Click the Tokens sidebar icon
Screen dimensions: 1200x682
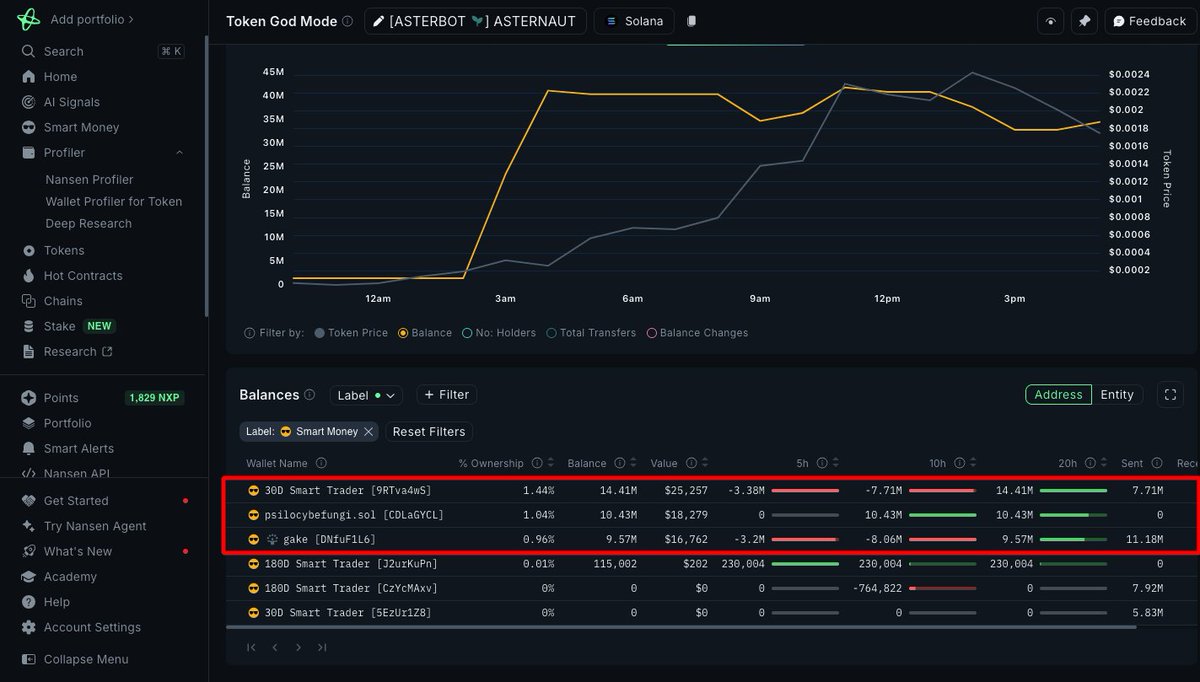pos(28,251)
